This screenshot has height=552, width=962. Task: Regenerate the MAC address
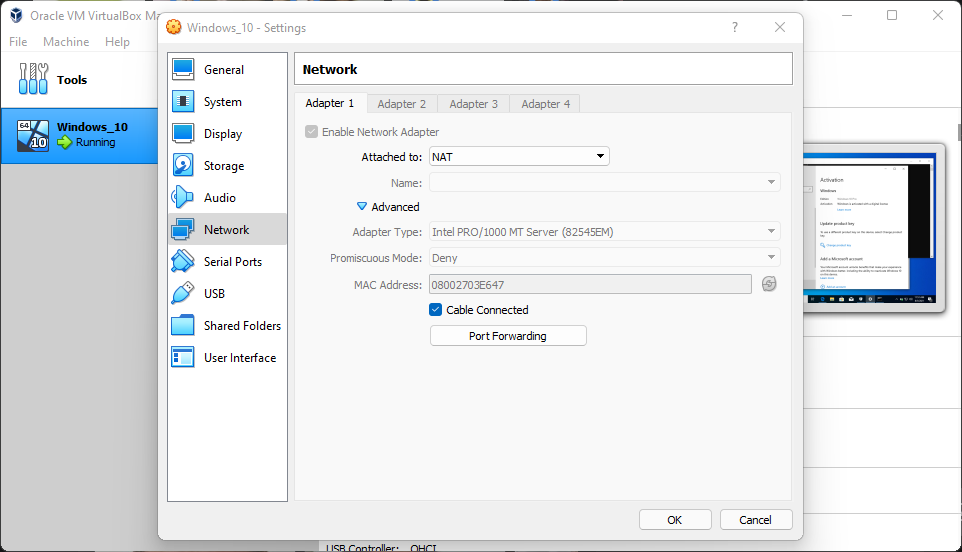click(x=769, y=284)
